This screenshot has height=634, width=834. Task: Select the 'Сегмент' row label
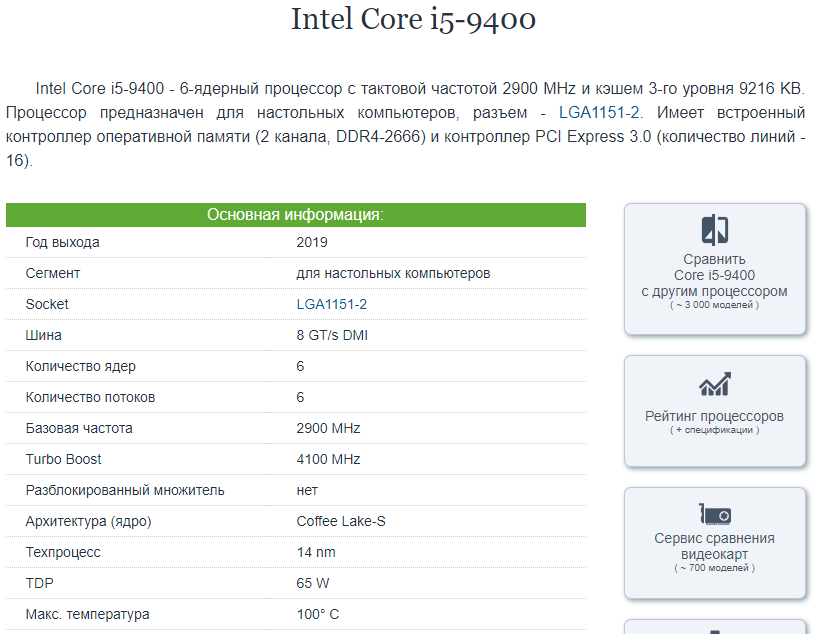pos(53,273)
